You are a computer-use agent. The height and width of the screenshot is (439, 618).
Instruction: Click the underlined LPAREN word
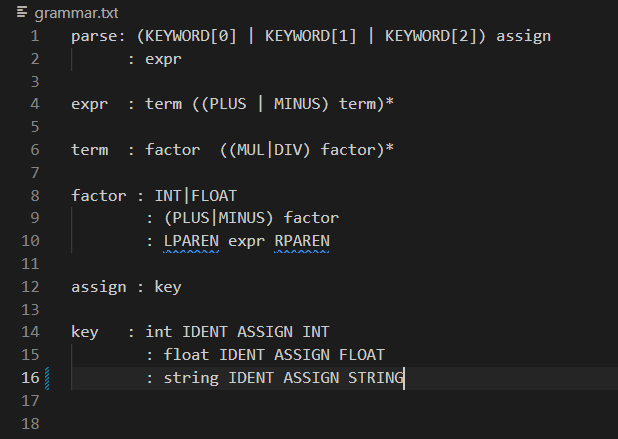[191, 241]
